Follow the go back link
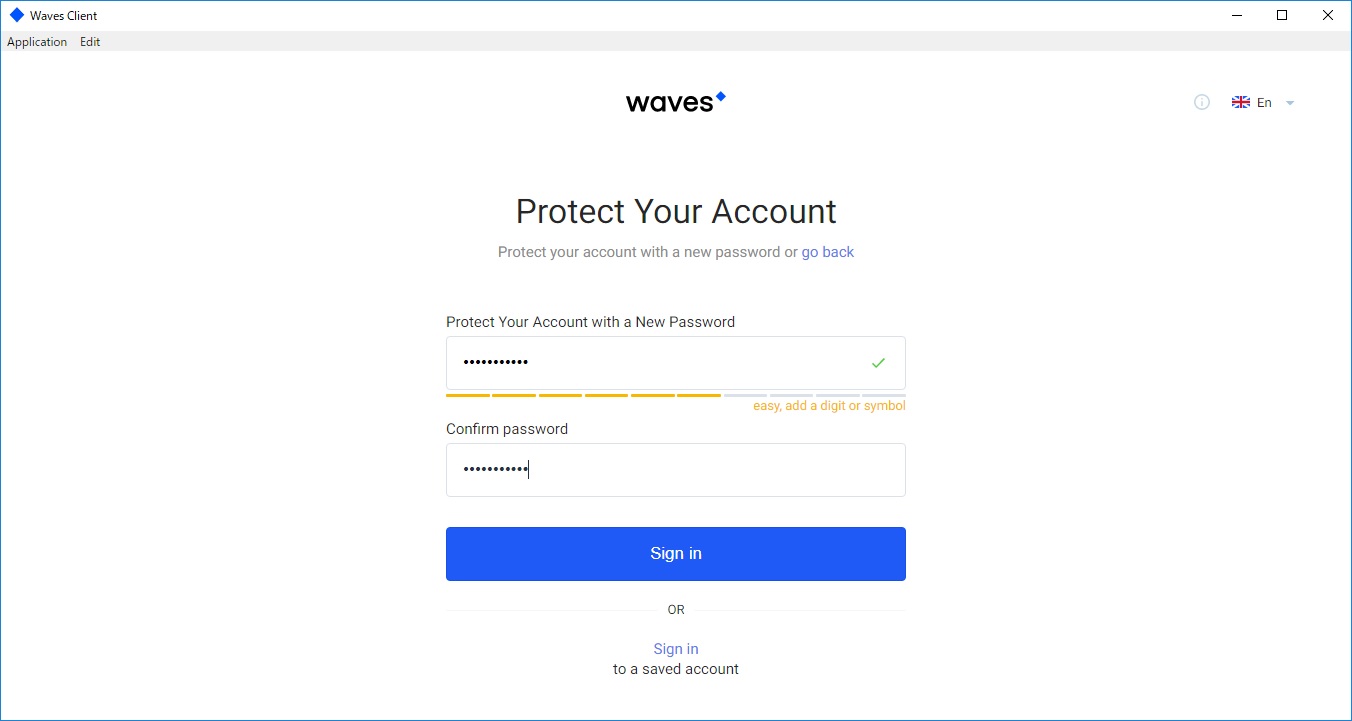This screenshot has width=1352, height=721. click(827, 252)
